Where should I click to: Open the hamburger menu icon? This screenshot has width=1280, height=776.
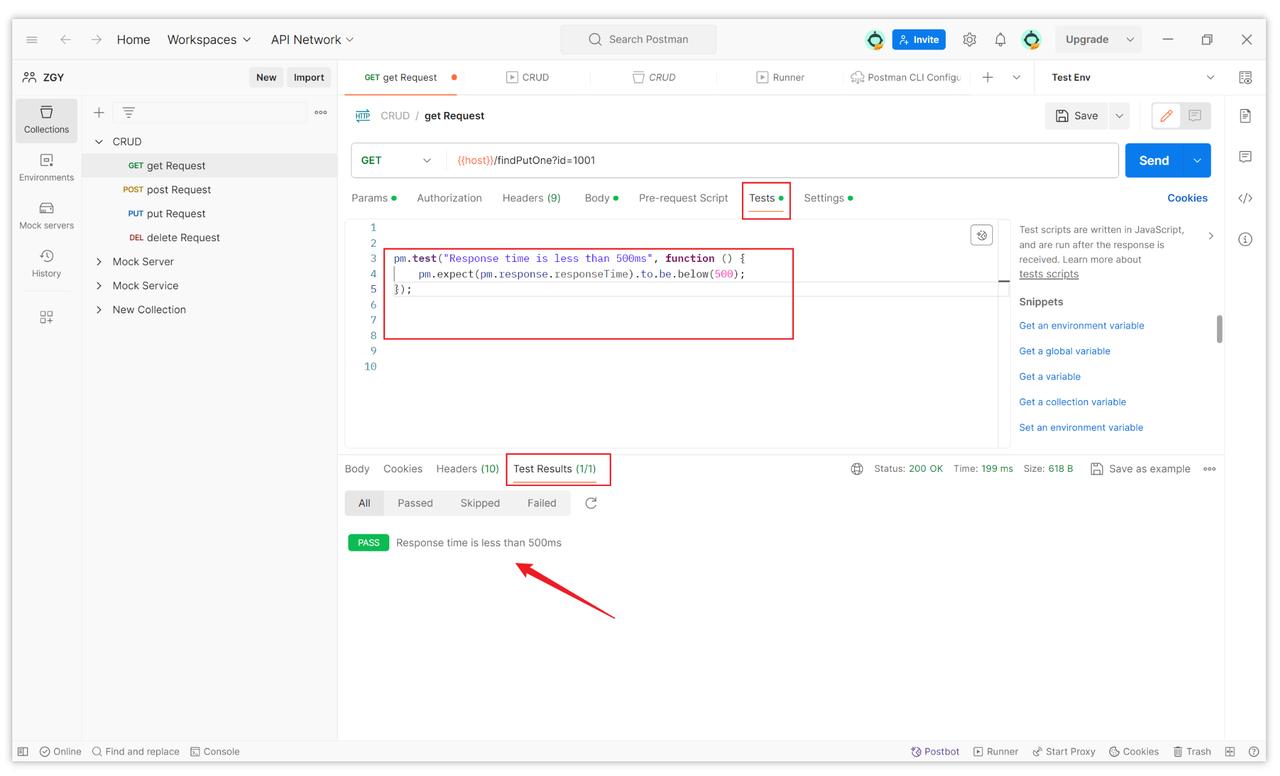pos(32,40)
